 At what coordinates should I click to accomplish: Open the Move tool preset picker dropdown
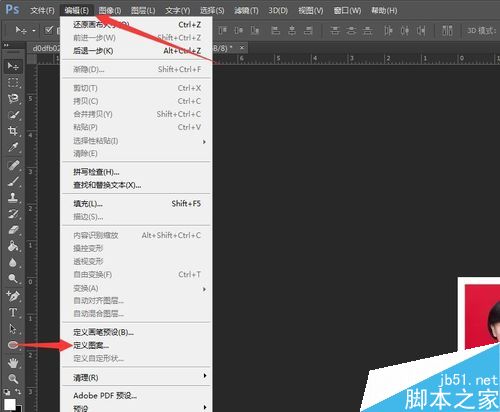(x=34, y=31)
